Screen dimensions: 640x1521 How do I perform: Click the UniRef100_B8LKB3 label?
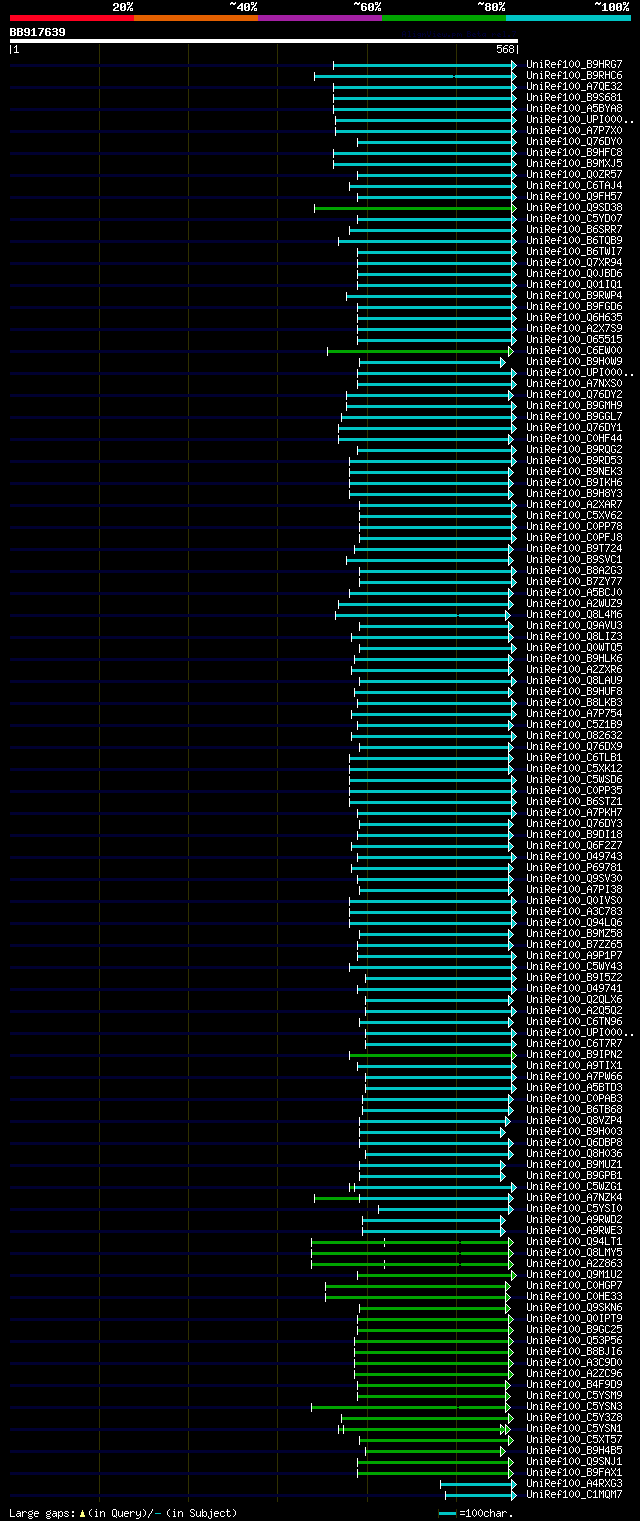(573, 702)
